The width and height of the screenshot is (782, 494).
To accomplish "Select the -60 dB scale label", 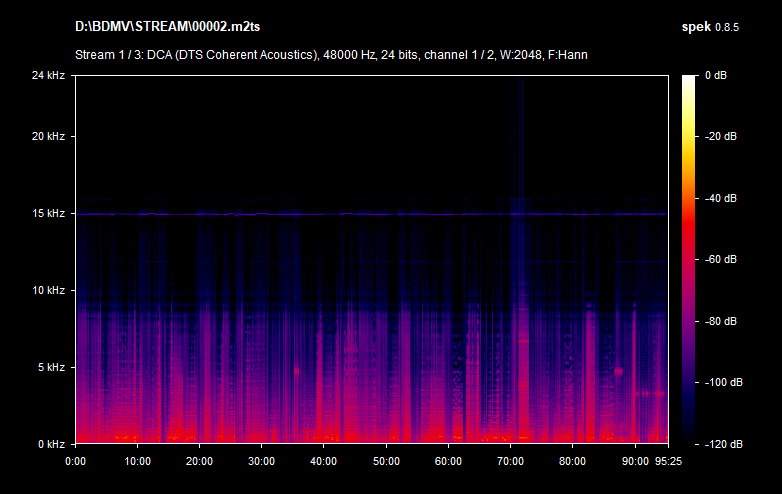I will (720, 260).
